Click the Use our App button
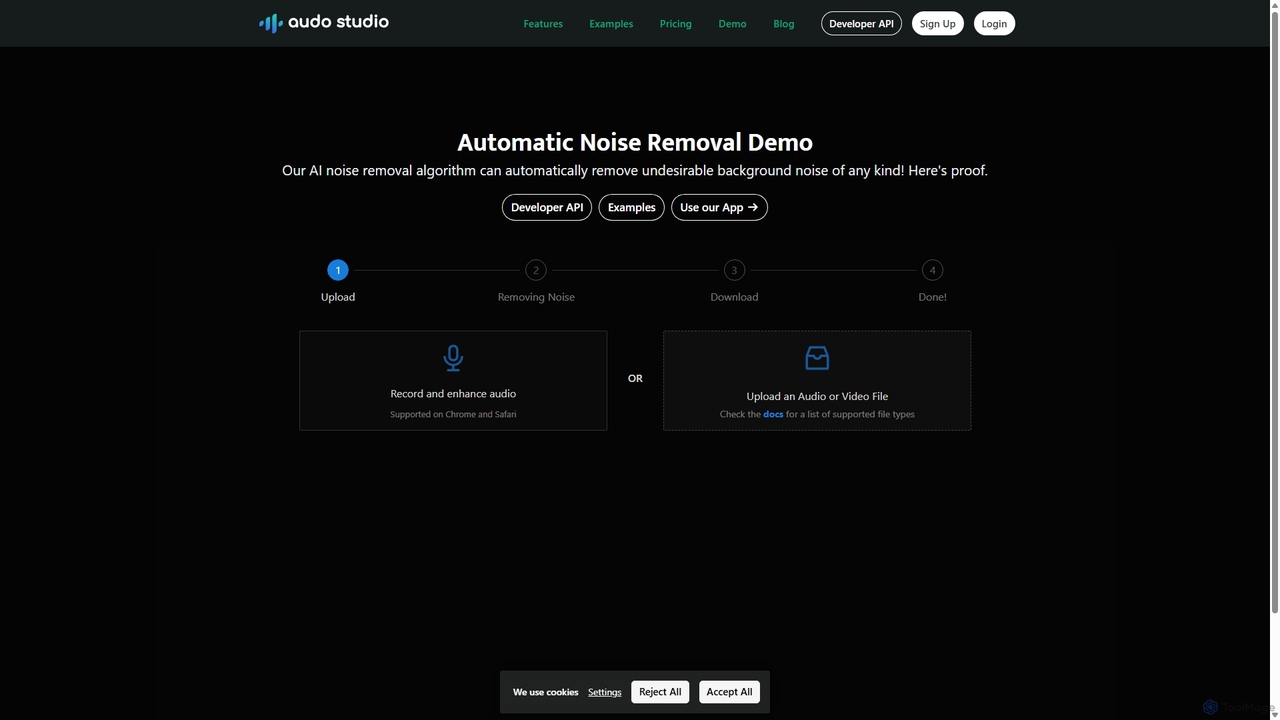The image size is (1280, 720). 719,207
